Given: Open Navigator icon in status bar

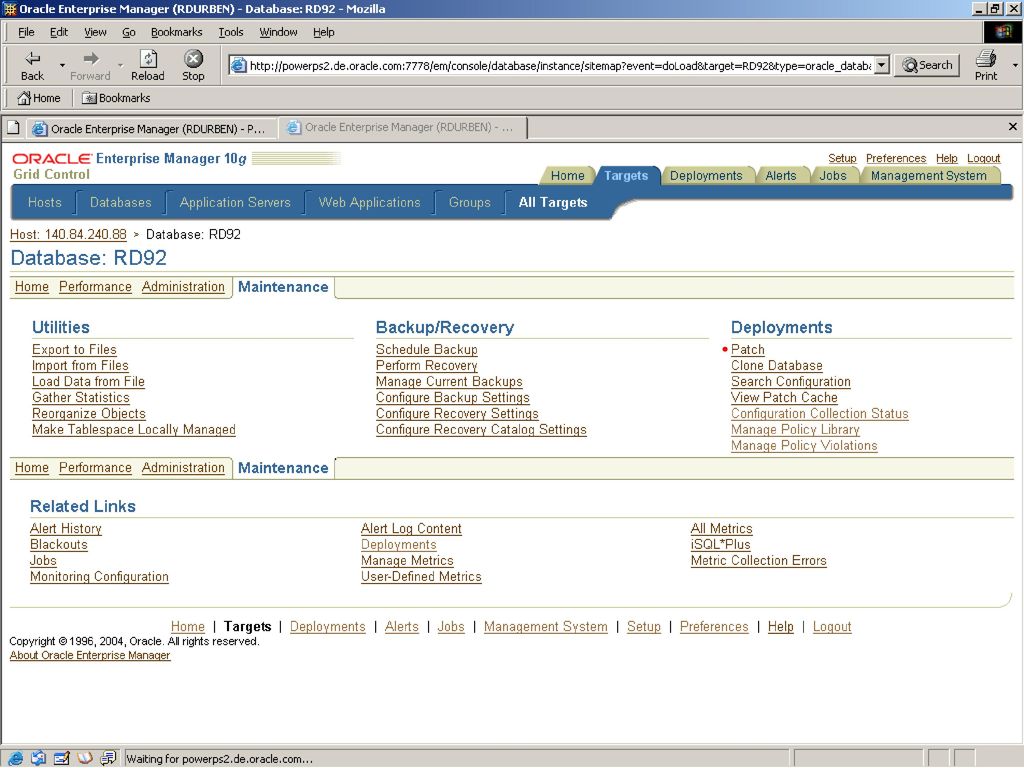Looking at the screenshot, I should coord(16,758).
